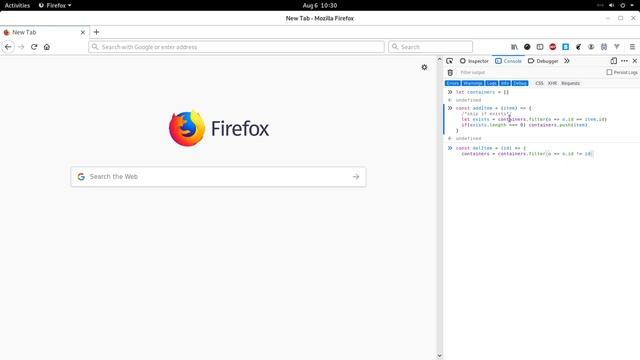Enable the Requests filter
Screen dimensions: 640x360
(x=570, y=83)
